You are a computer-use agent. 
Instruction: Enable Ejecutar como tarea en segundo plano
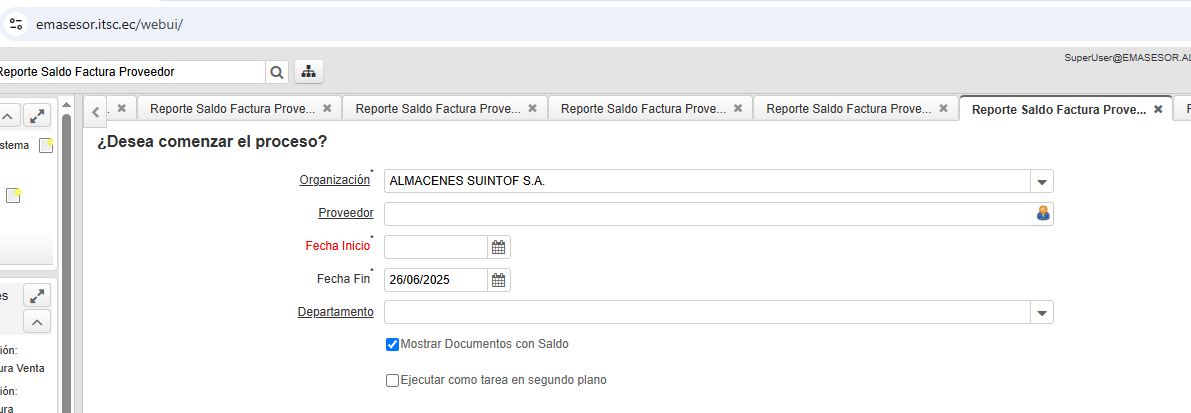point(393,380)
